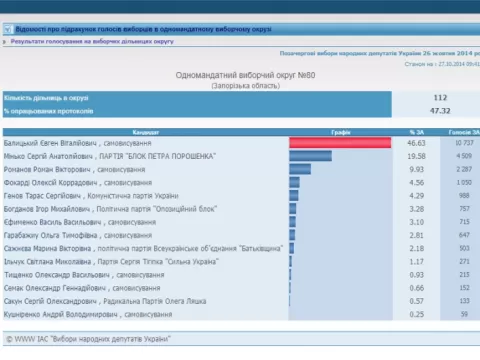This screenshot has height=360, width=480.
Task: Click the Відомості про підрахунок голосів heading
Action: (x=143, y=29)
